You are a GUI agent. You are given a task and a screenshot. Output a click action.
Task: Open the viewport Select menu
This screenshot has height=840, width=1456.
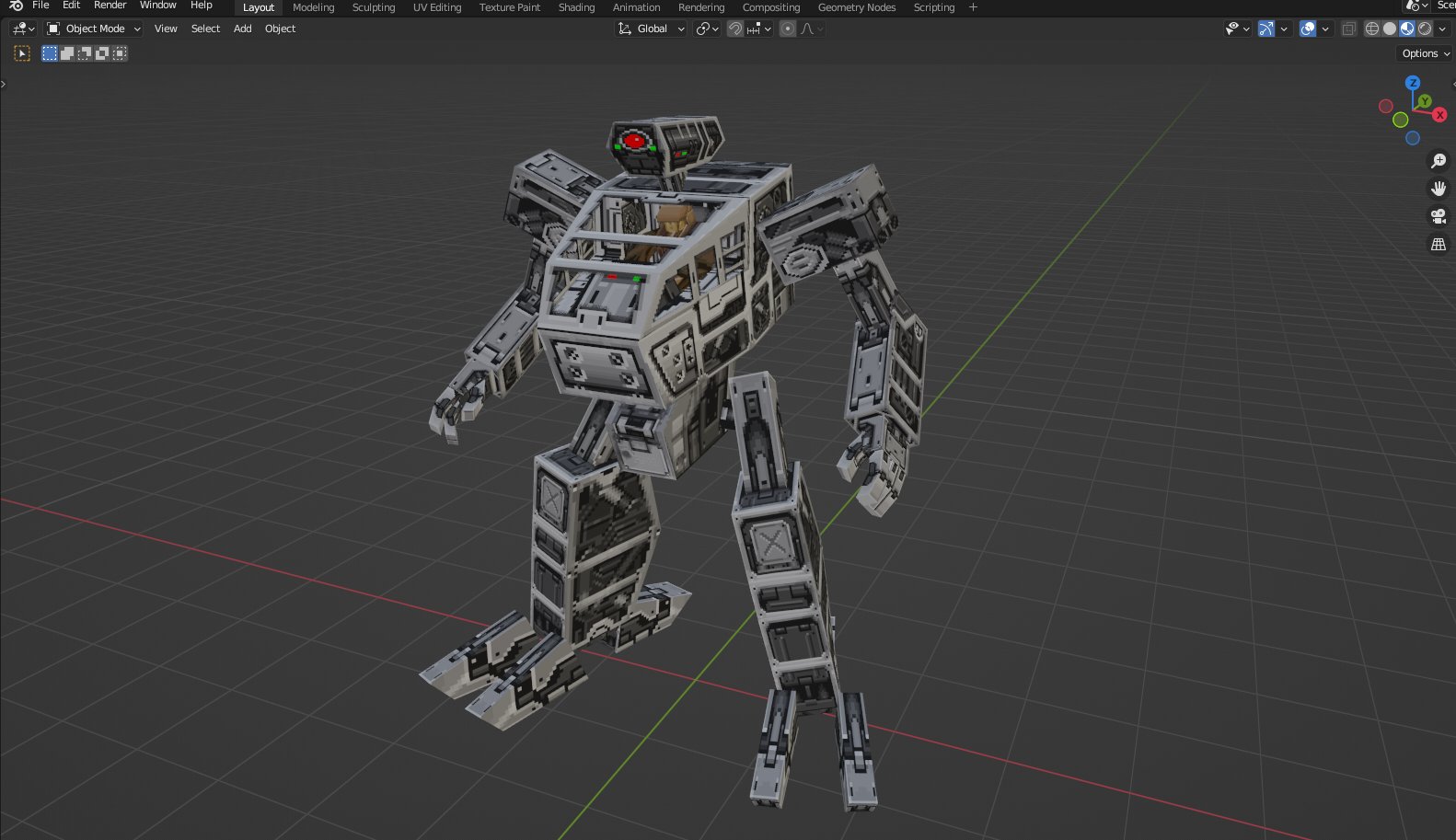(x=205, y=29)
